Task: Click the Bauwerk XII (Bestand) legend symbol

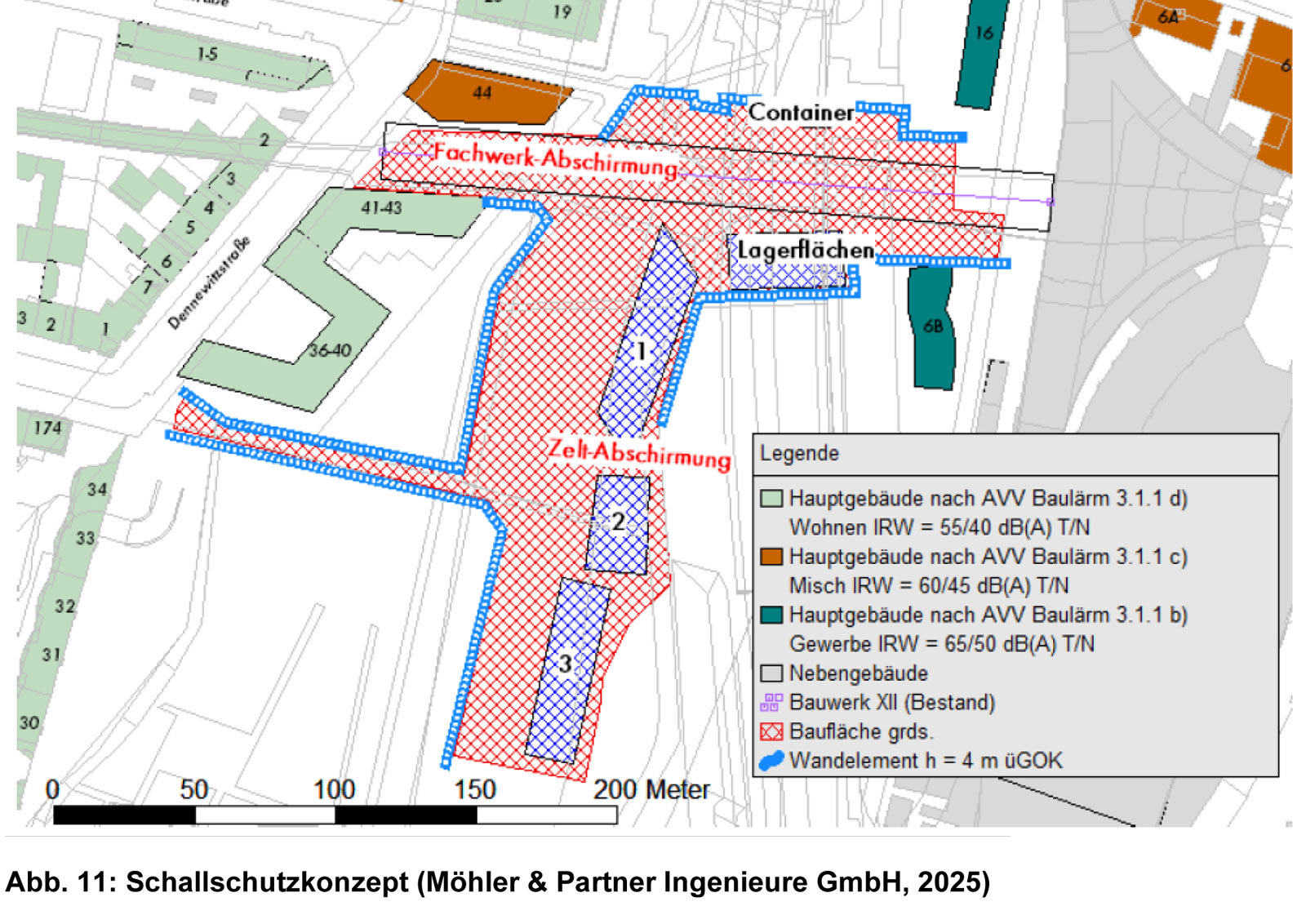Action: (771, 702)
